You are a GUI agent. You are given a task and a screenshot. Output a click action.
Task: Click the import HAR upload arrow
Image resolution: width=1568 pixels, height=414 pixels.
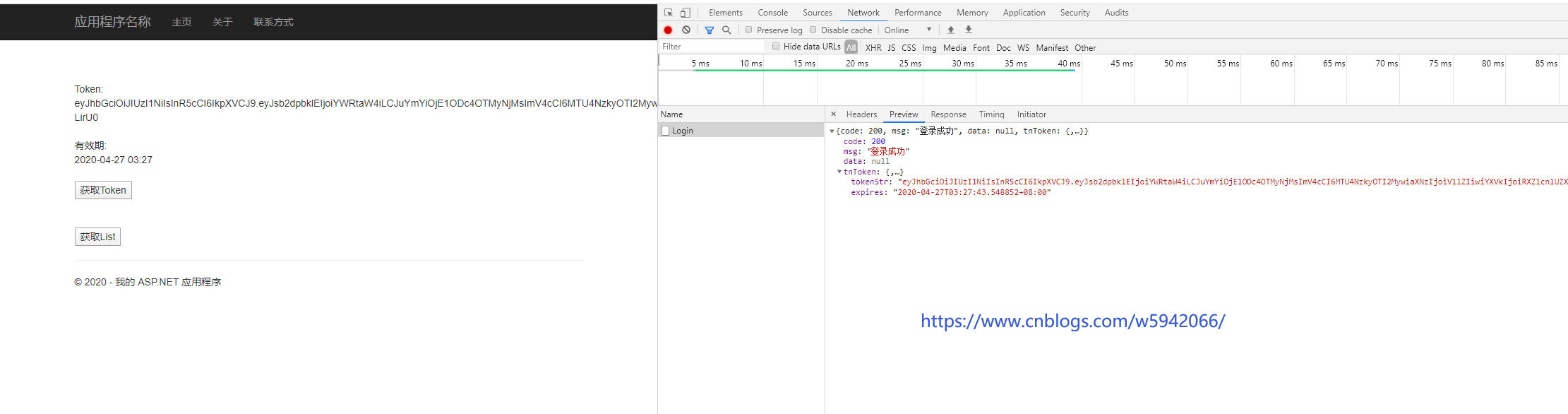point(951,30)
